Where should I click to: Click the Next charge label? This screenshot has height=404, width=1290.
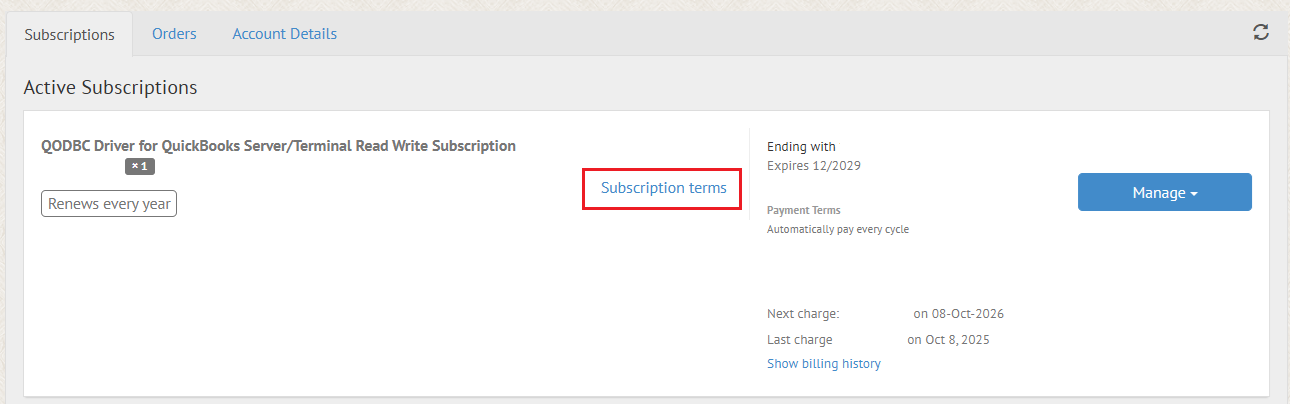tap(802, 313)
